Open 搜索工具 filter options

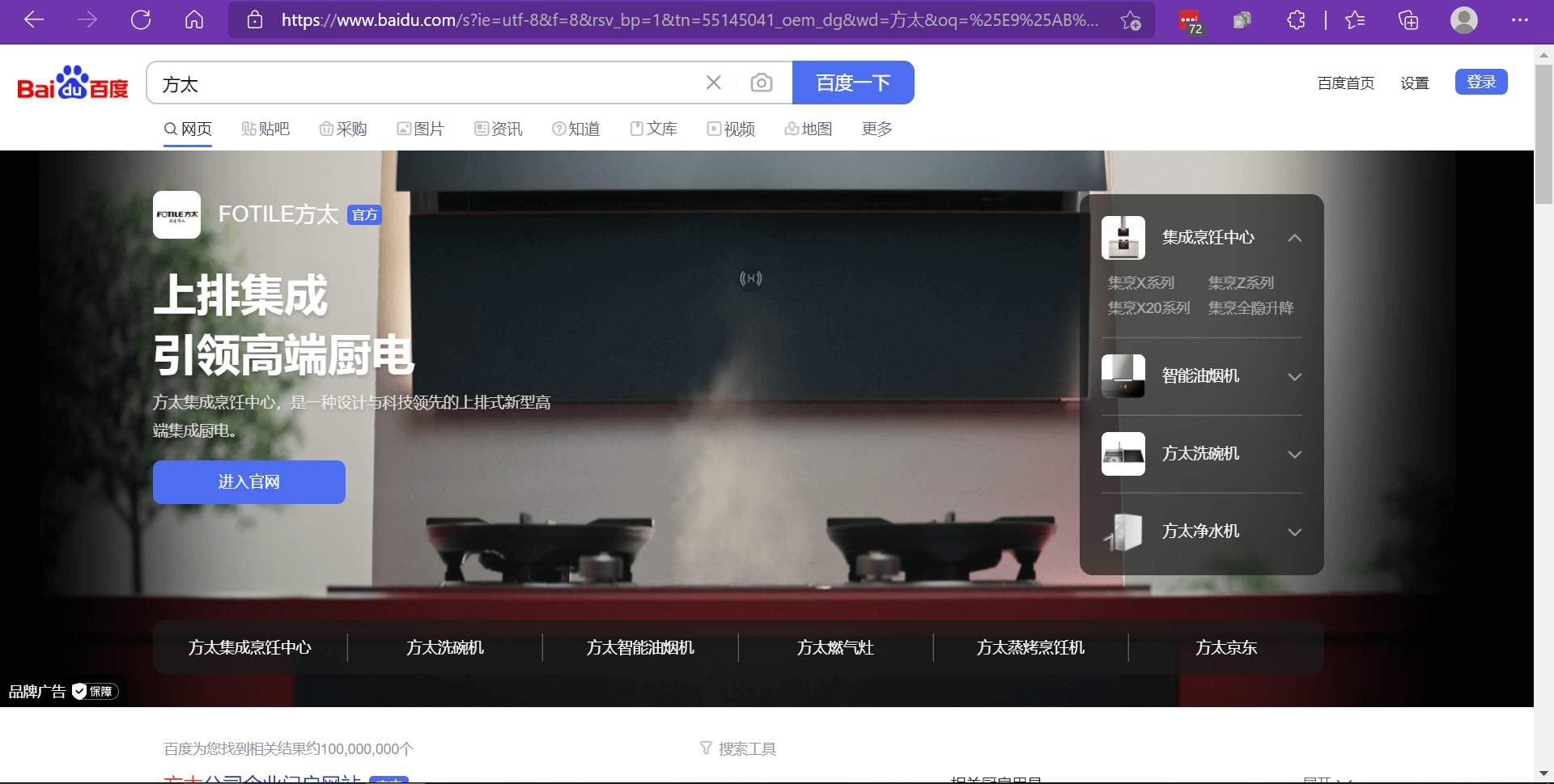pyautogui.click(x=737, y=748)
